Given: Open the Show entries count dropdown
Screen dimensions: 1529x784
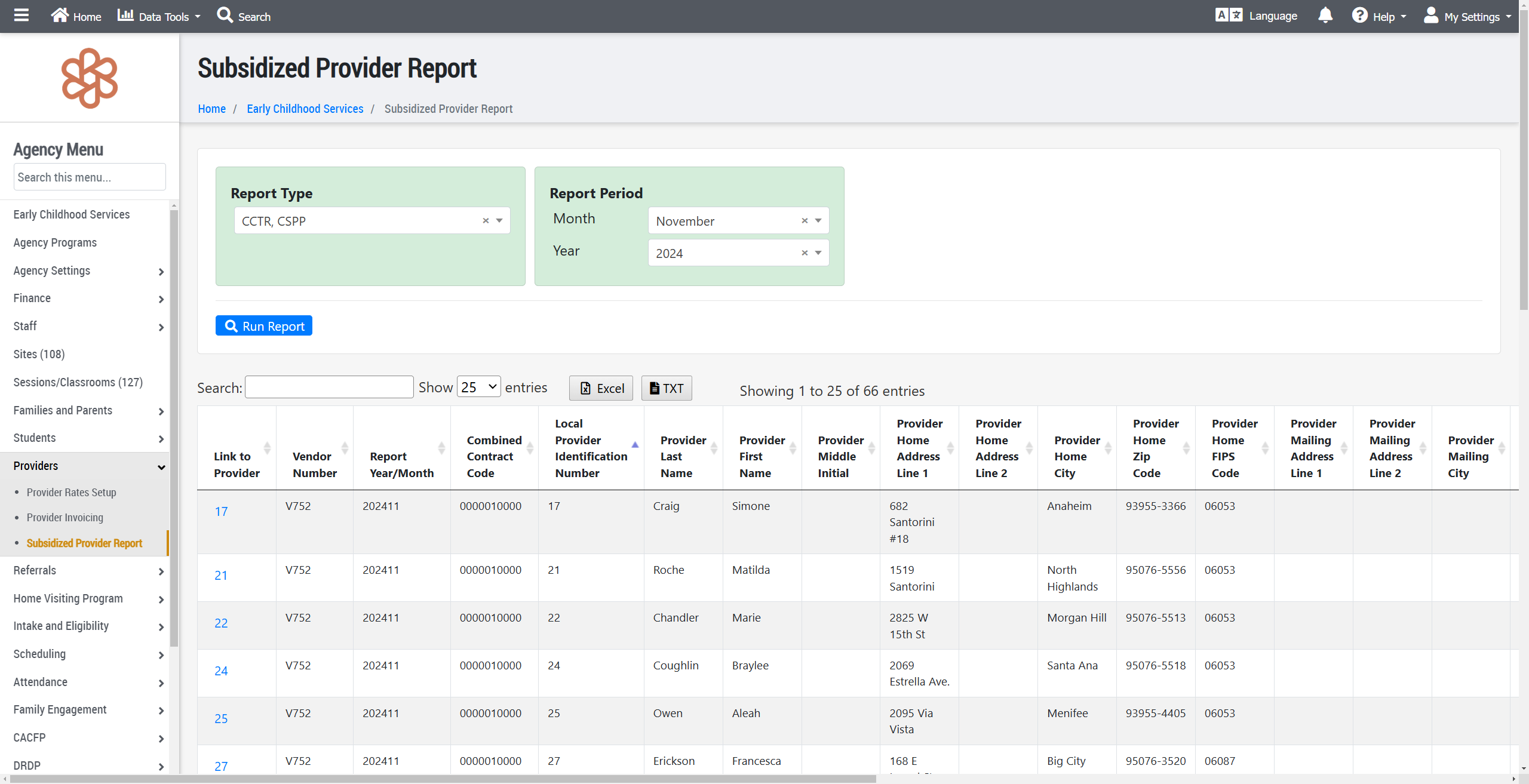Looking at the screenshot, I should coord(478,387).
